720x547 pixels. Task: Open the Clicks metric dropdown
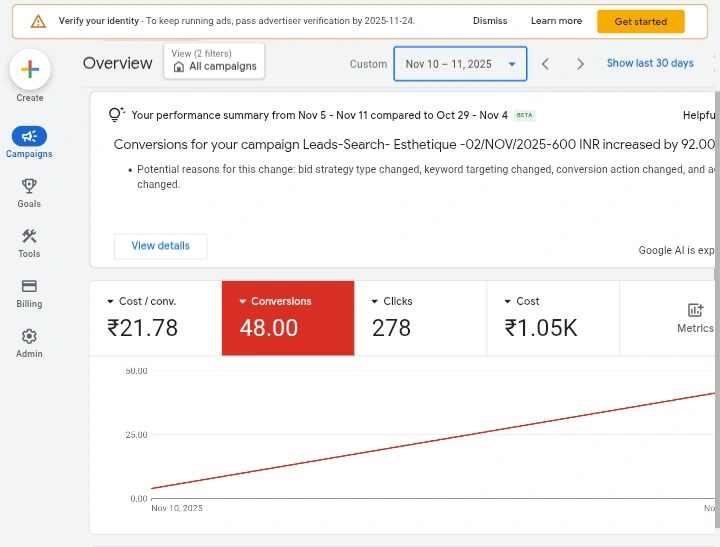pos(375,301)
